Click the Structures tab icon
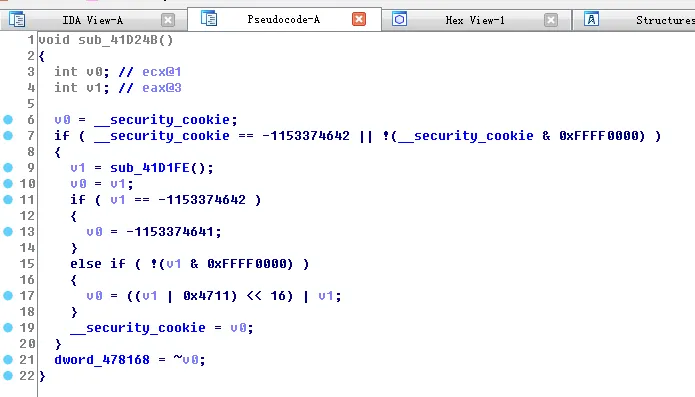 point(591,19)
